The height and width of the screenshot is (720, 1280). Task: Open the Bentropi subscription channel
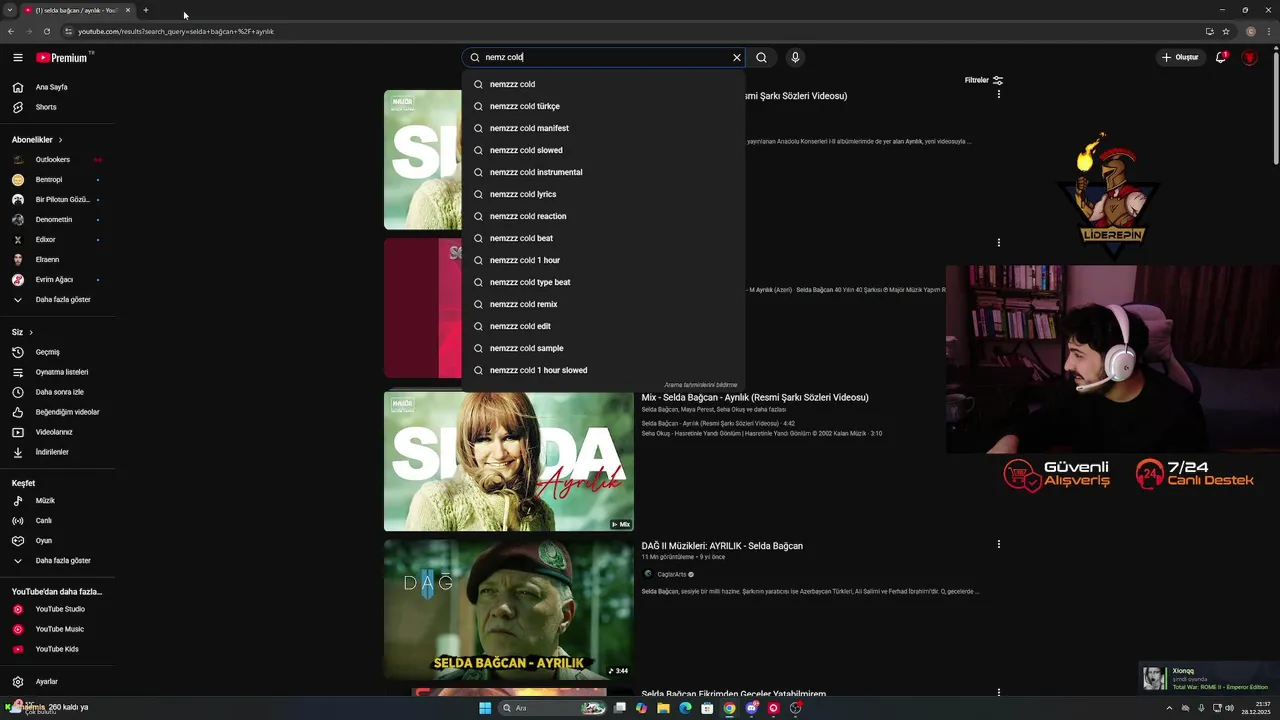57,180
